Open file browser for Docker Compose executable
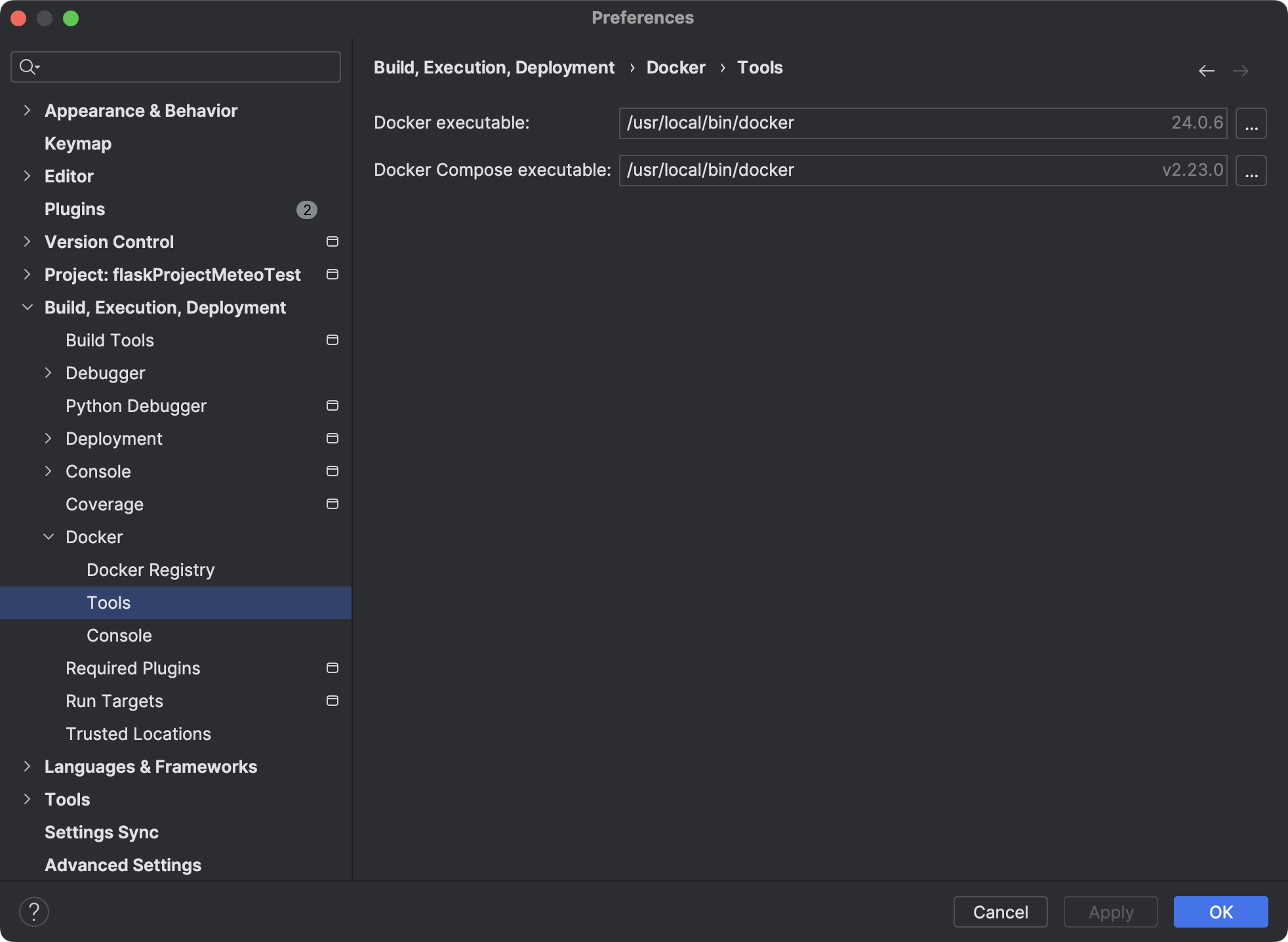The image size is (1288, 942). click(x=1251, y=171)
